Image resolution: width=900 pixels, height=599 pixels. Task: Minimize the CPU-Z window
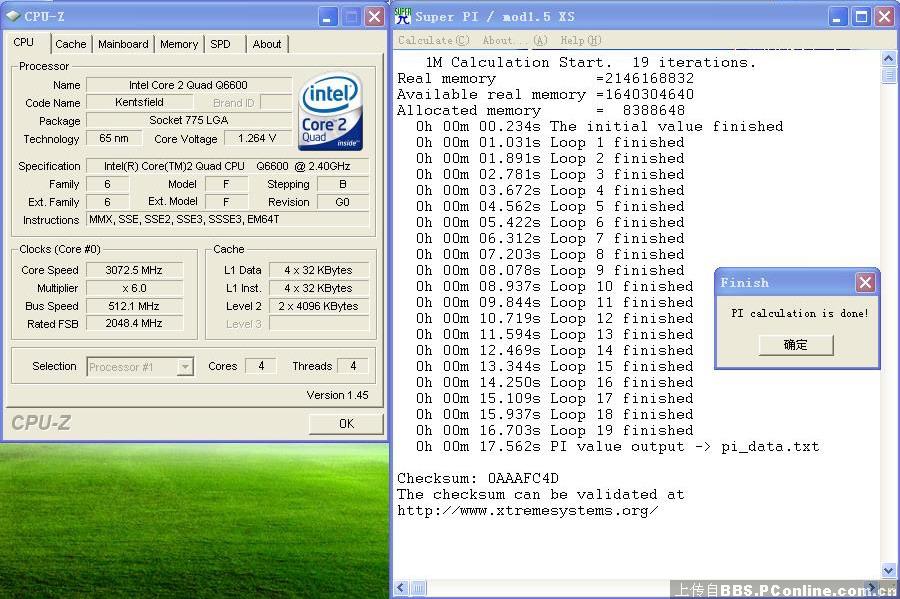pyautogui.click(x=327, y=17)
